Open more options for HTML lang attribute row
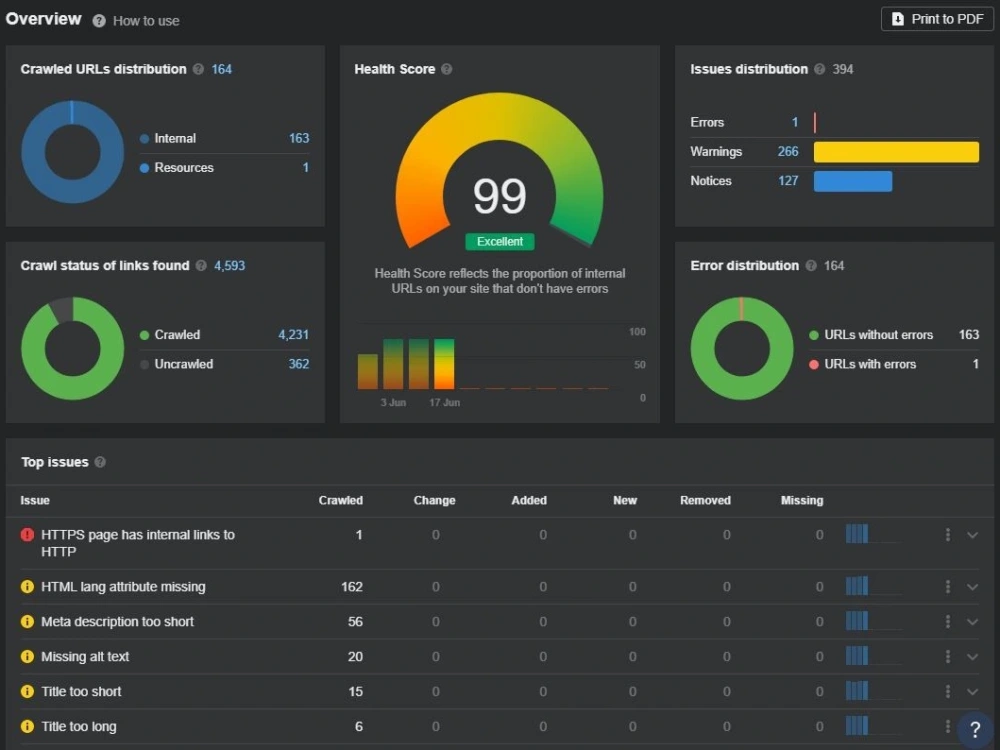 [948, 587]
